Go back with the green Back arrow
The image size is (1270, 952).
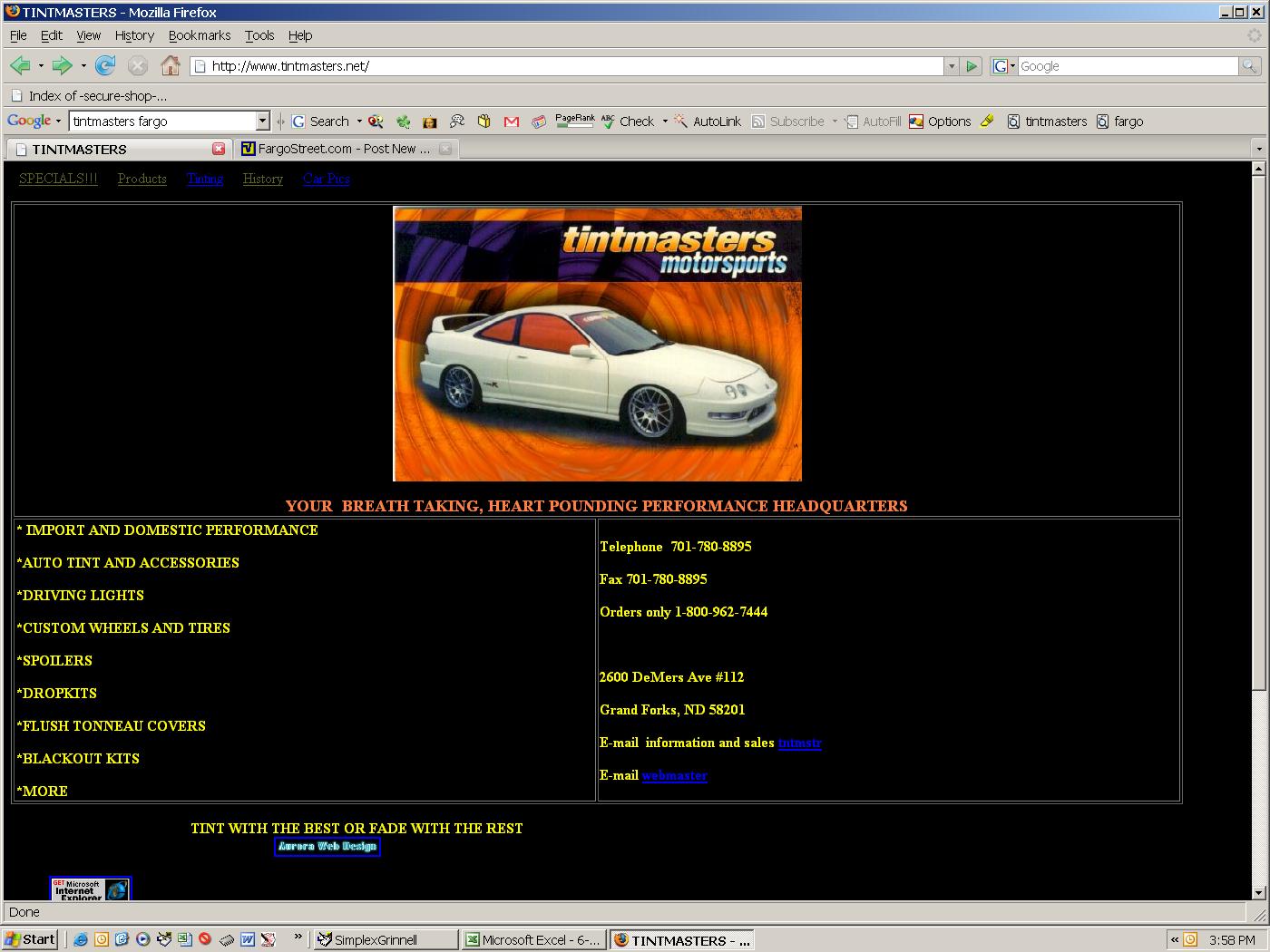click(x=20, y=65)
